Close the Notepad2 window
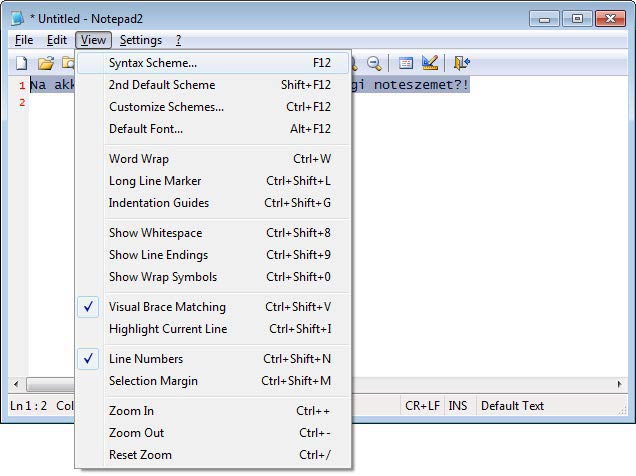Viewport: 636px width, 476px height. click(610, 19)
